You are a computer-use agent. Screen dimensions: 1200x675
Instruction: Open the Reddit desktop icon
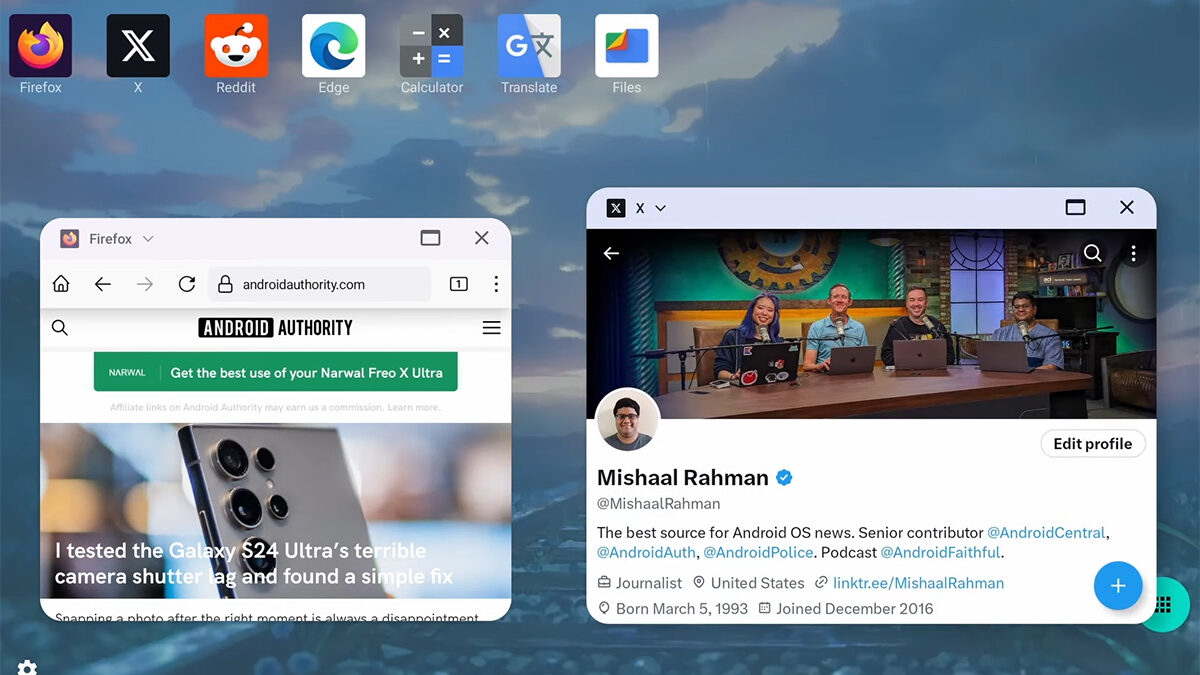(236, 46)
